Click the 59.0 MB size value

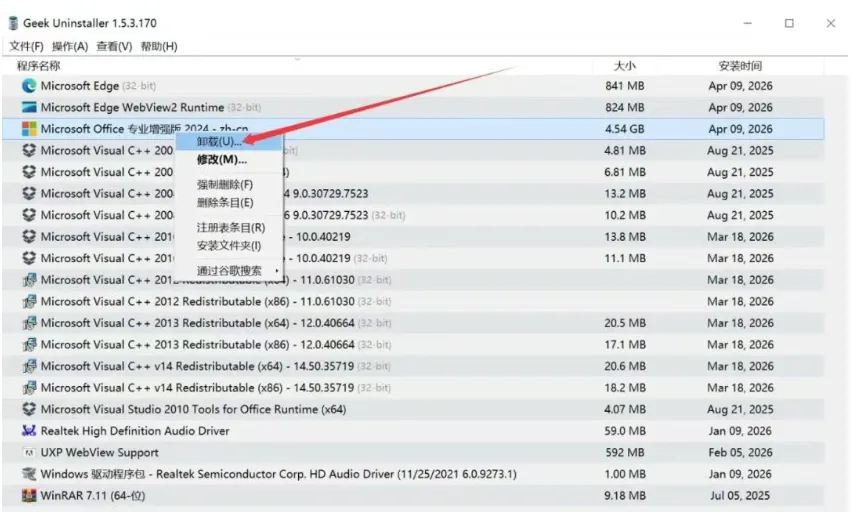(x=625, y=431)
